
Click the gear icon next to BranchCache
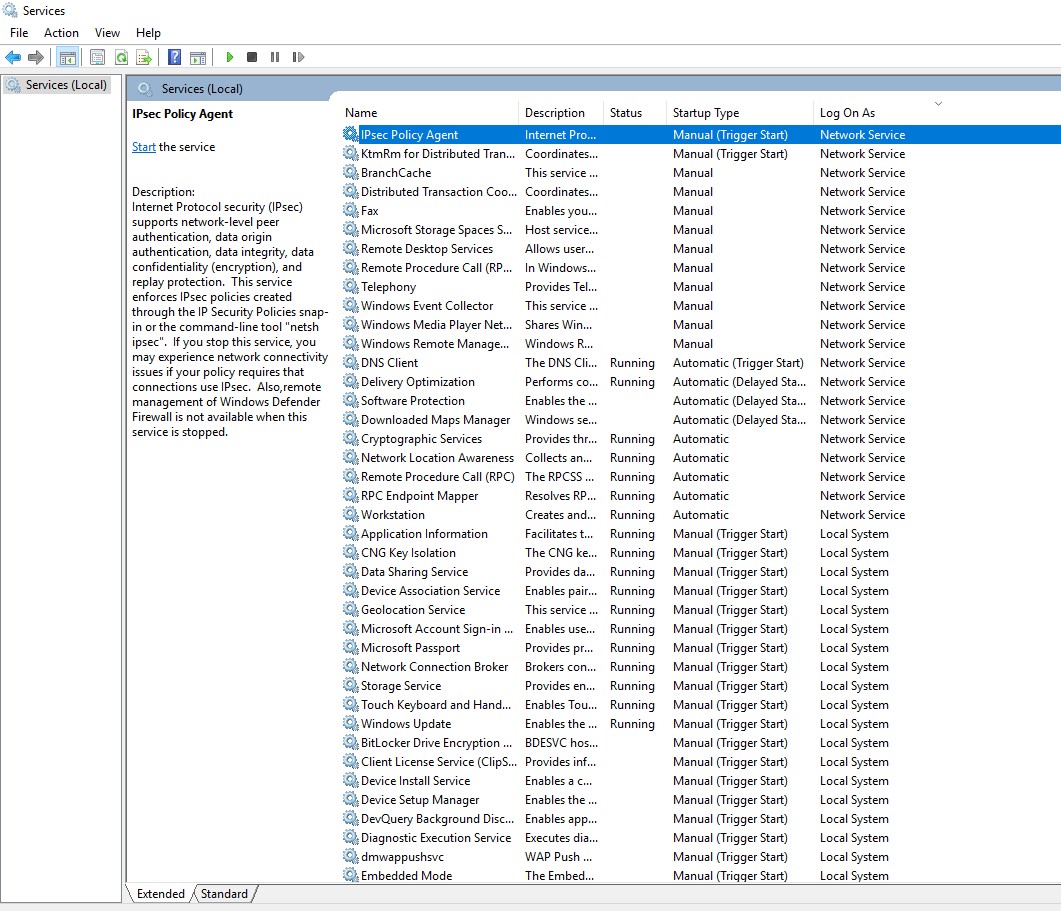click(351, 172)
